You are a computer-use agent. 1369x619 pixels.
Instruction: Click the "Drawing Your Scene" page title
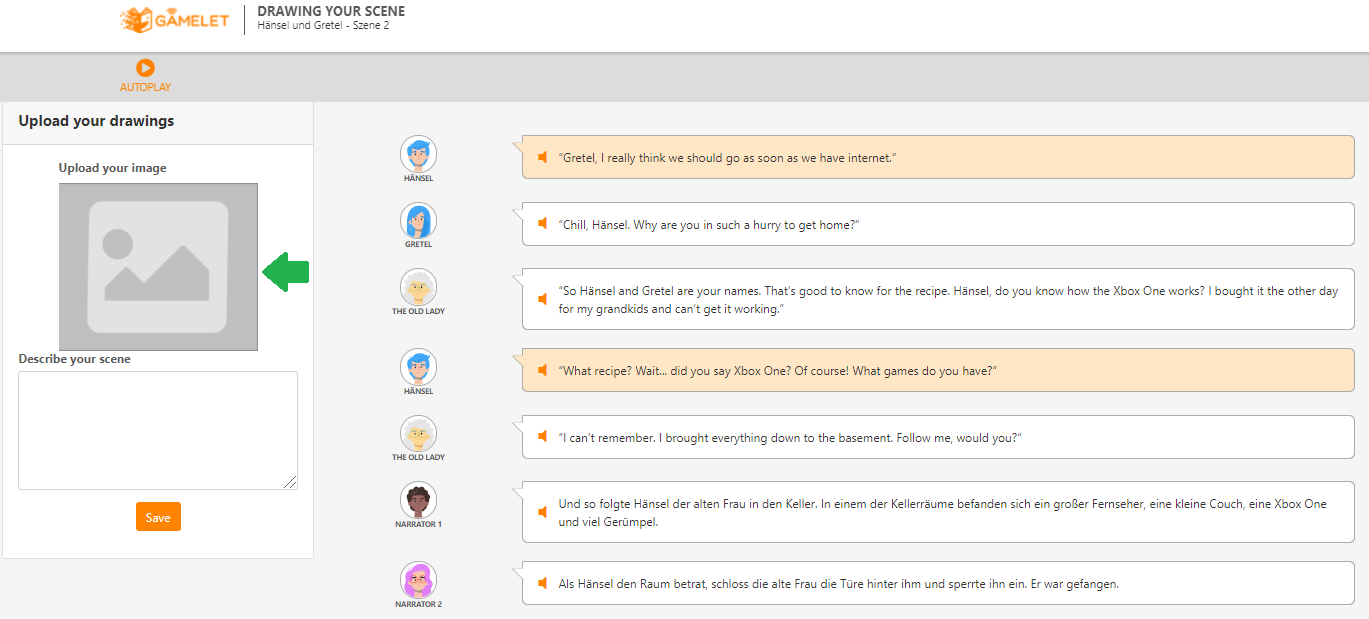point(331,11)
